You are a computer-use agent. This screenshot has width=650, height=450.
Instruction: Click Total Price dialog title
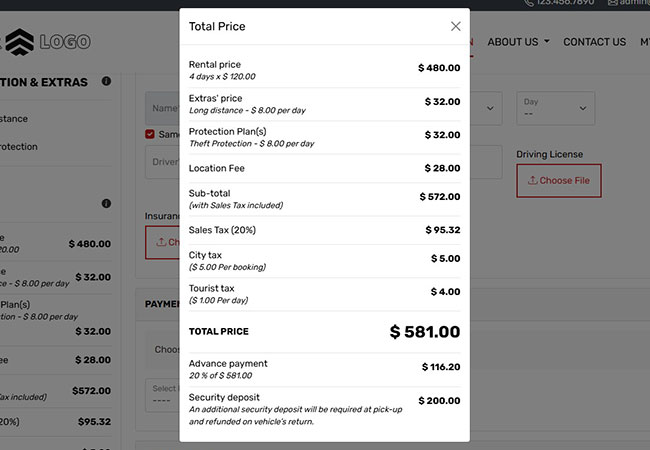coord(217,27)
